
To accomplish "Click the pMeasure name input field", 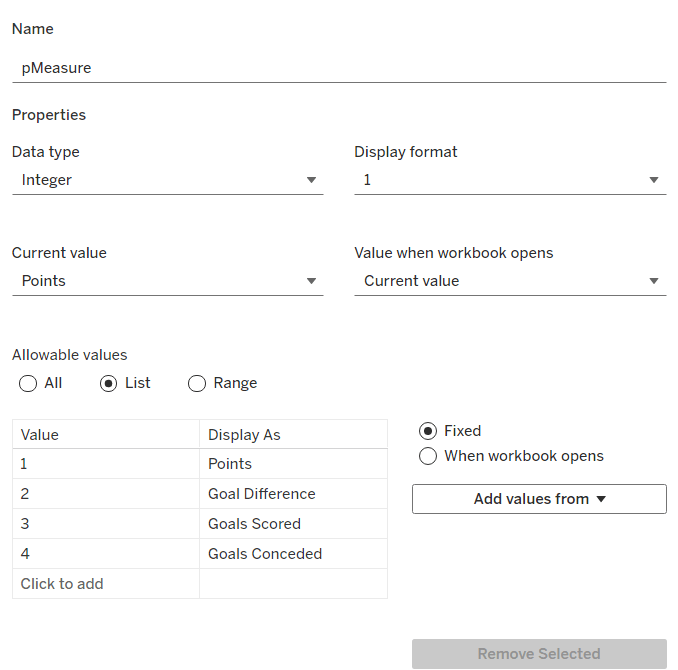I will click(338, 68).
